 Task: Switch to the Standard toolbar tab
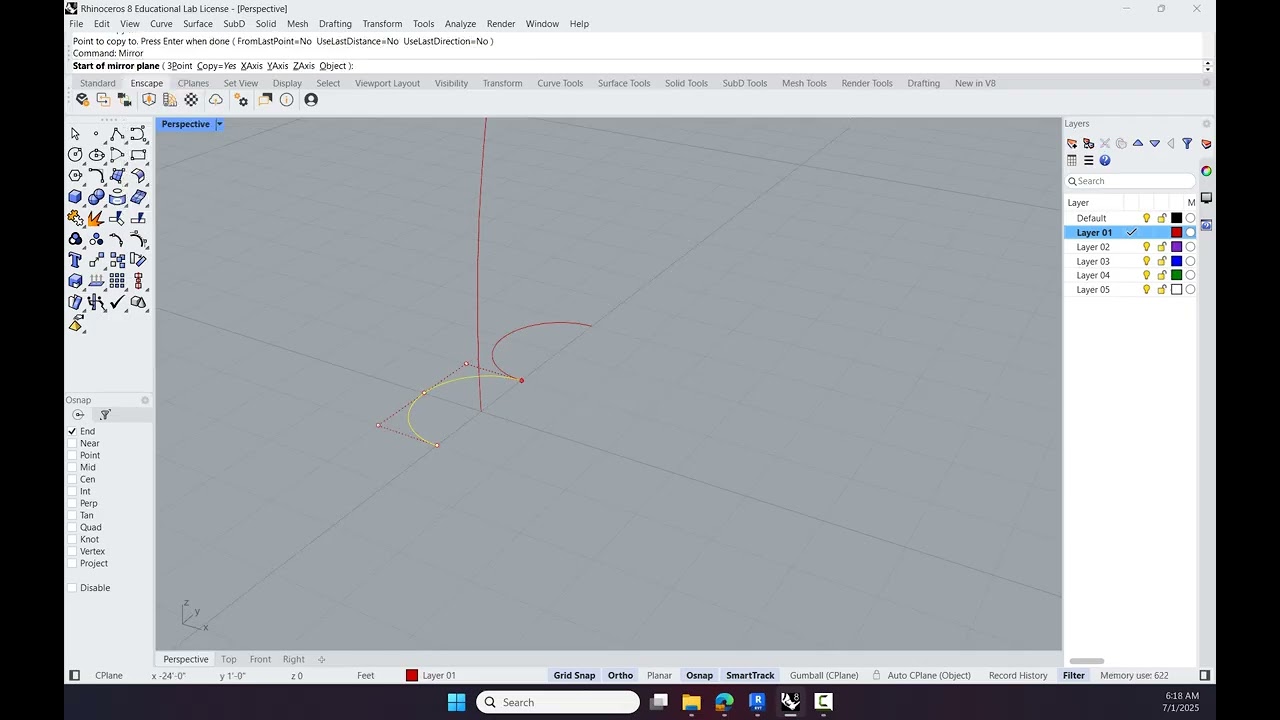[x=98, y=83]
